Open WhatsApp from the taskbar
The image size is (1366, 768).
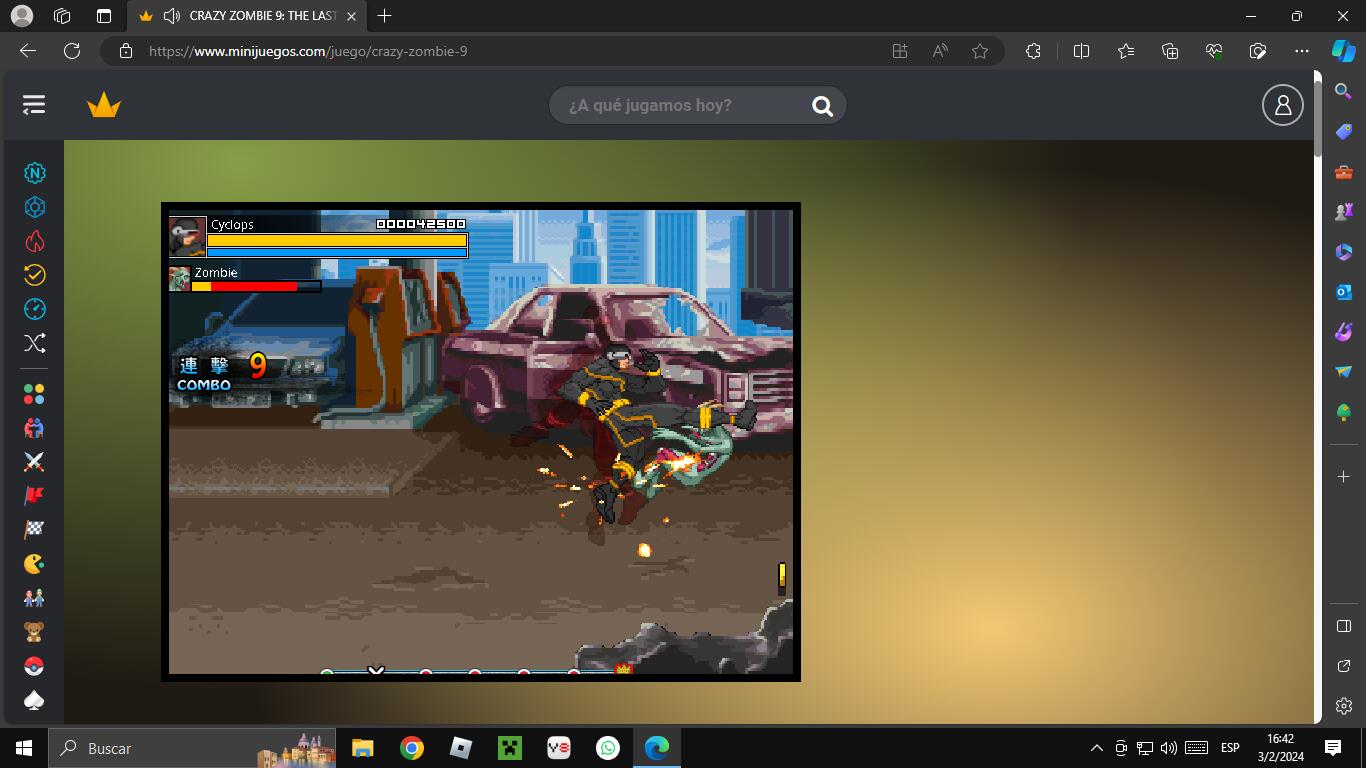point(607,748)
